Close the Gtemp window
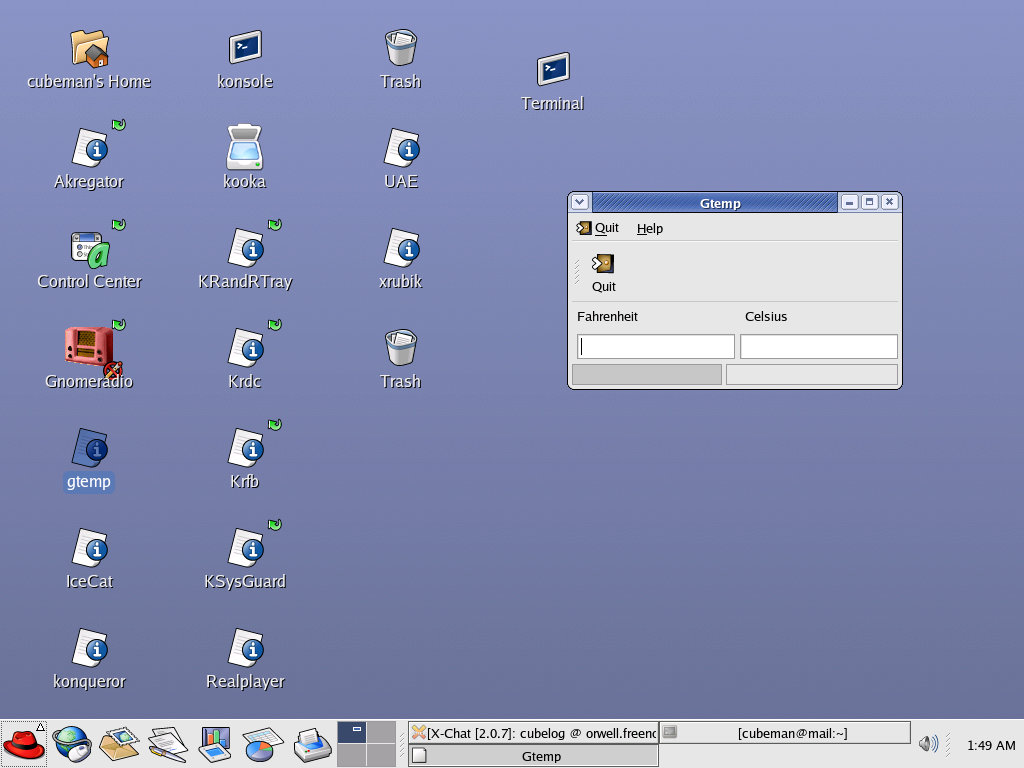This screenshot has height=768, width=1024. [x=889, y=202]
